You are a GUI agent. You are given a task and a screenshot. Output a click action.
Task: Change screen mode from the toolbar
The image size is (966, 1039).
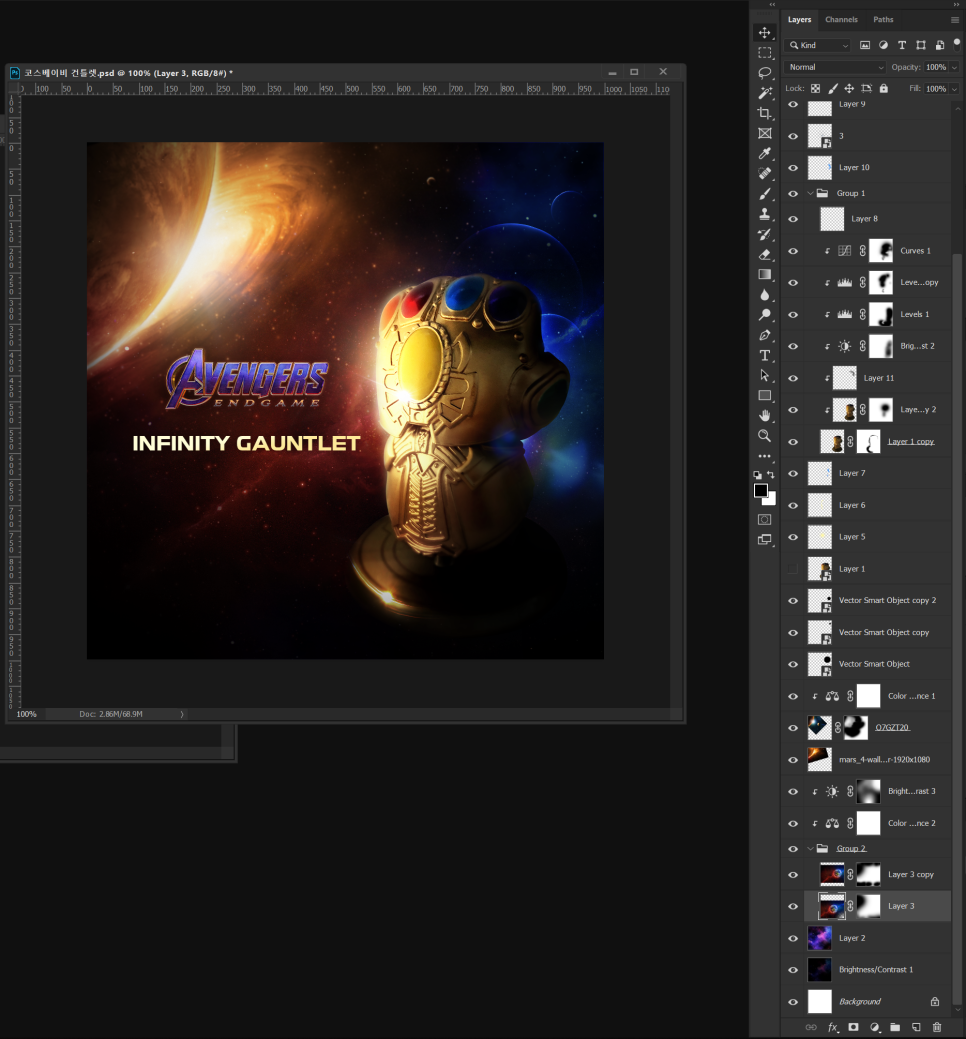tap(765, 539)
